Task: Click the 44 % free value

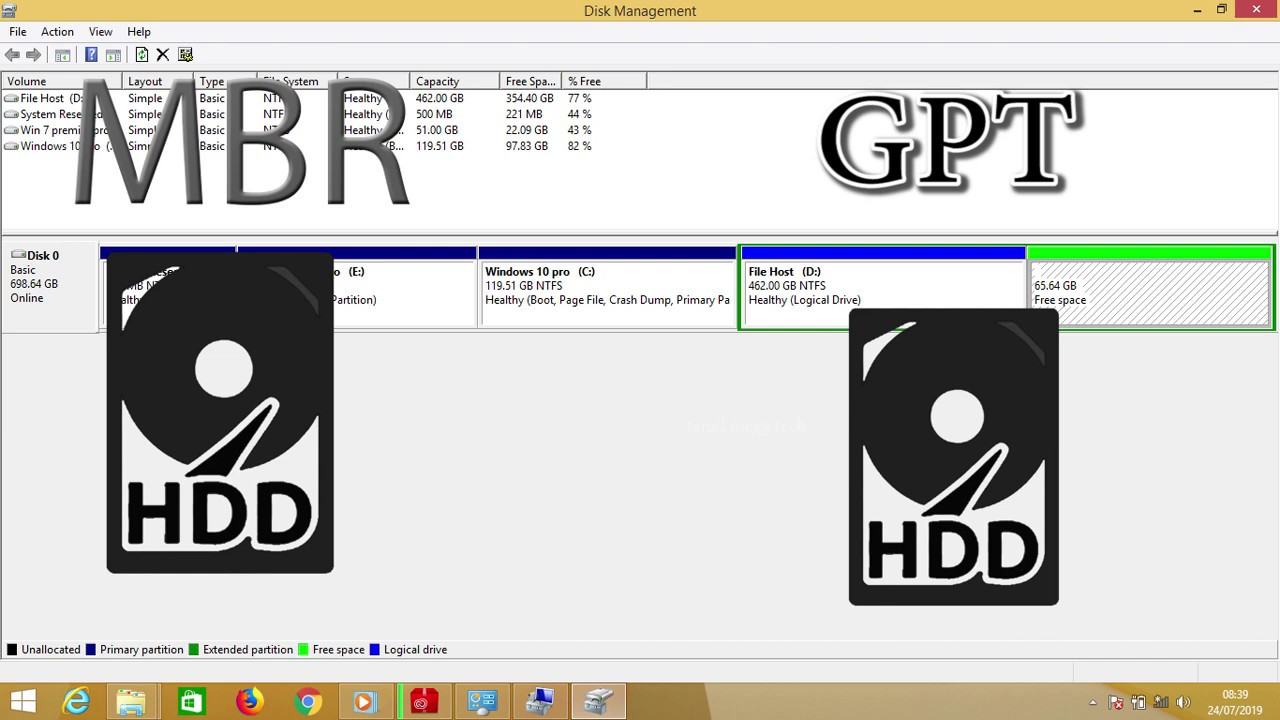Action: [x=580, y=115]
